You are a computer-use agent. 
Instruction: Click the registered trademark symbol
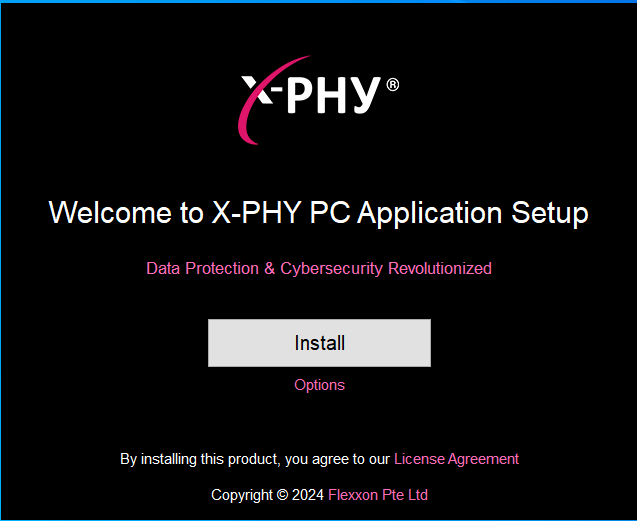click(392, 85)
